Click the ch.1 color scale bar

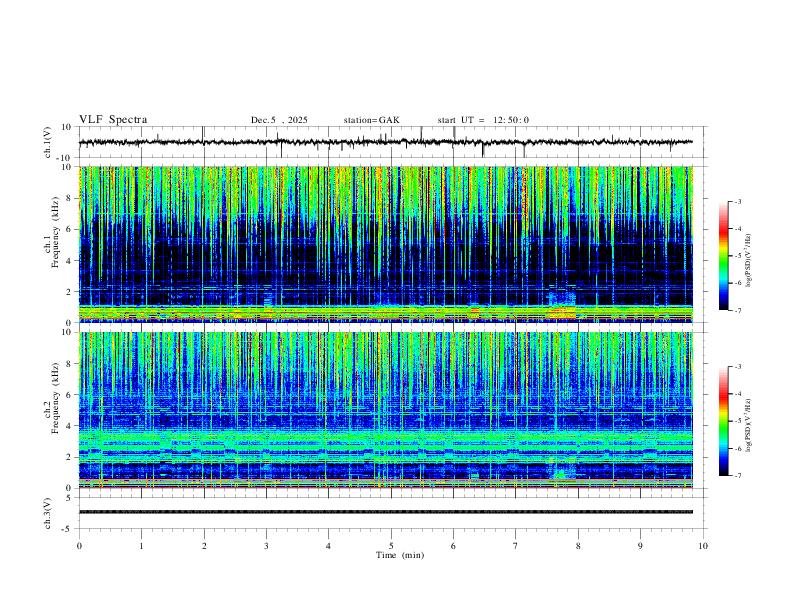[x=724, y=256]
